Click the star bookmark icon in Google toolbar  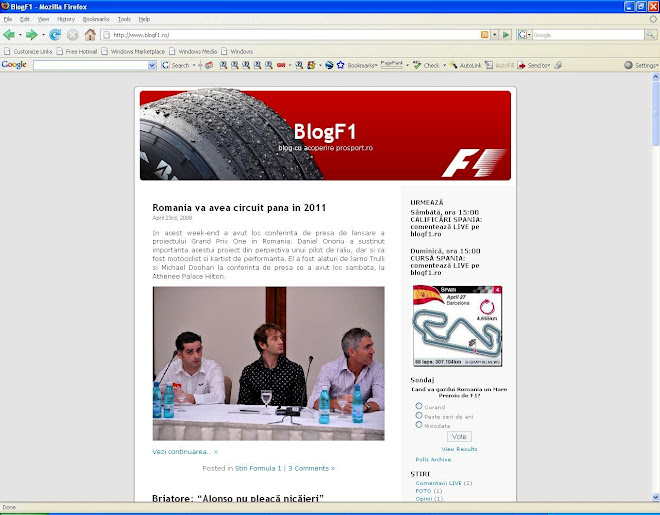(340, 65)
